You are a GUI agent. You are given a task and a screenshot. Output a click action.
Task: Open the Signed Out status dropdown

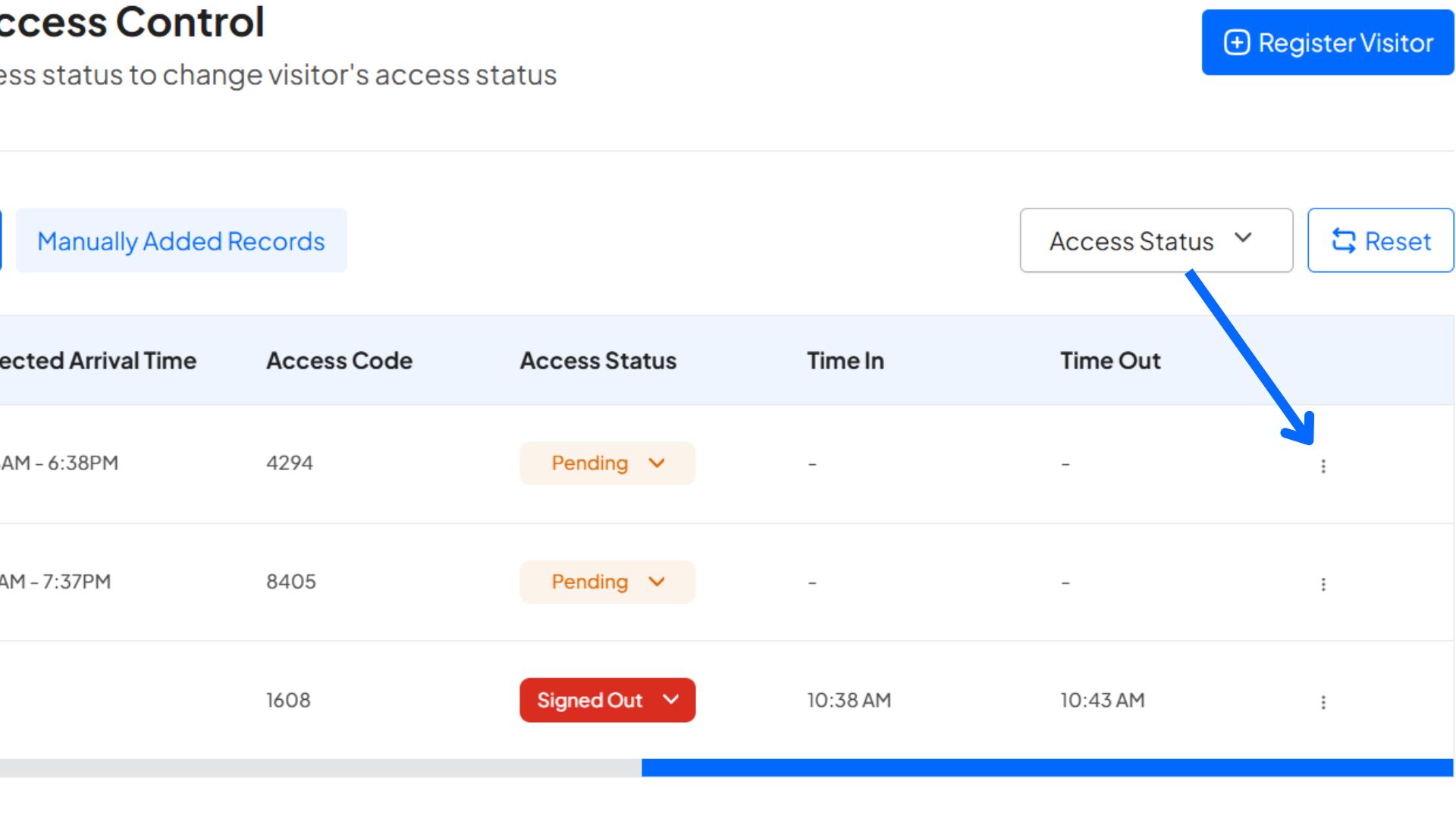click(607, 700)
